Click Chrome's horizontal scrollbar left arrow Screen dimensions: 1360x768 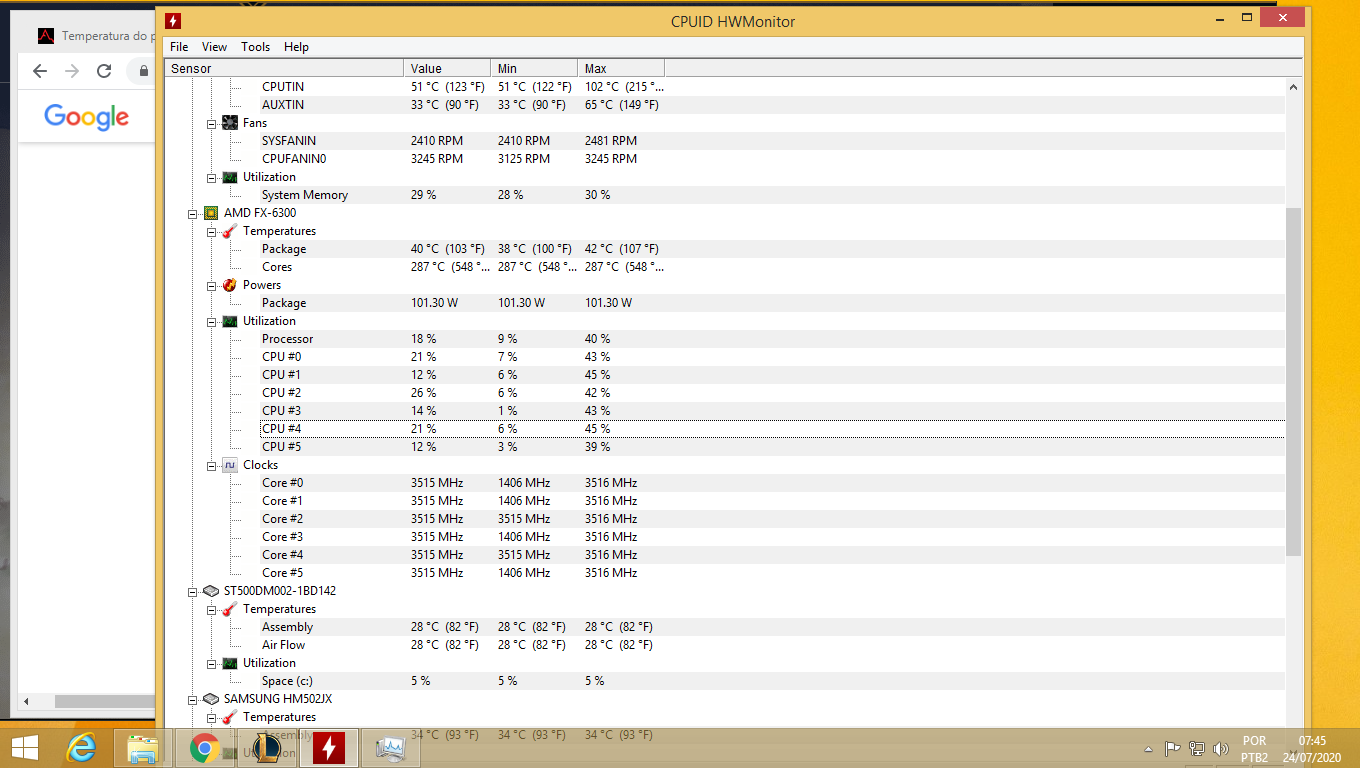26,702
